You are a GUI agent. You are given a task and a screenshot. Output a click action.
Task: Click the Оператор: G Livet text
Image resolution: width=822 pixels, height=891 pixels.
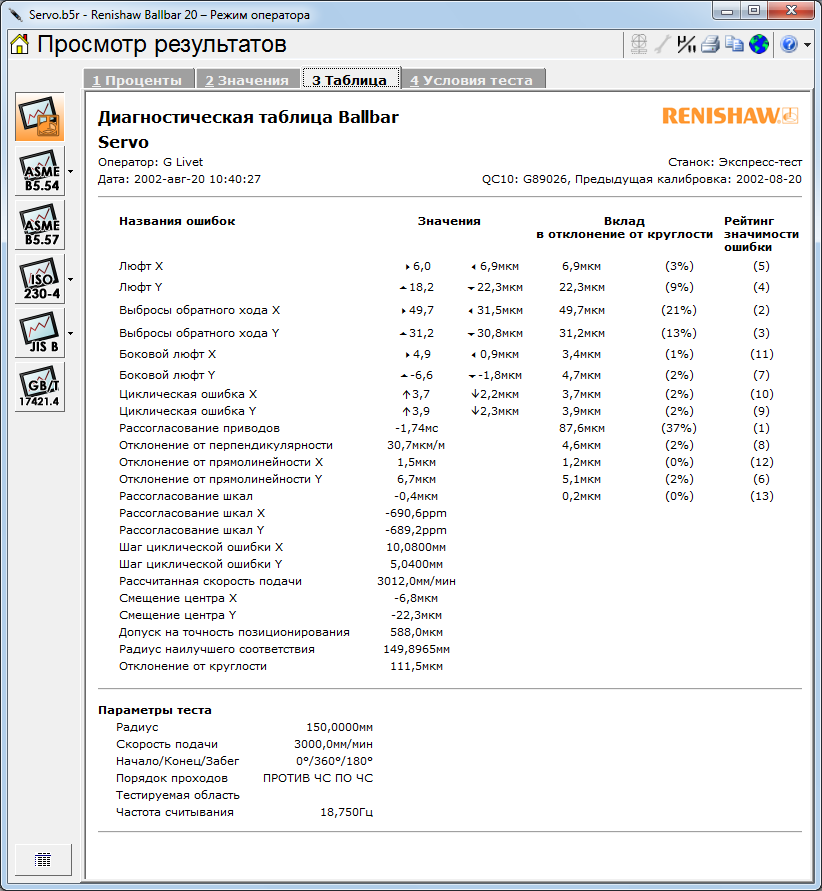(151, 162)
